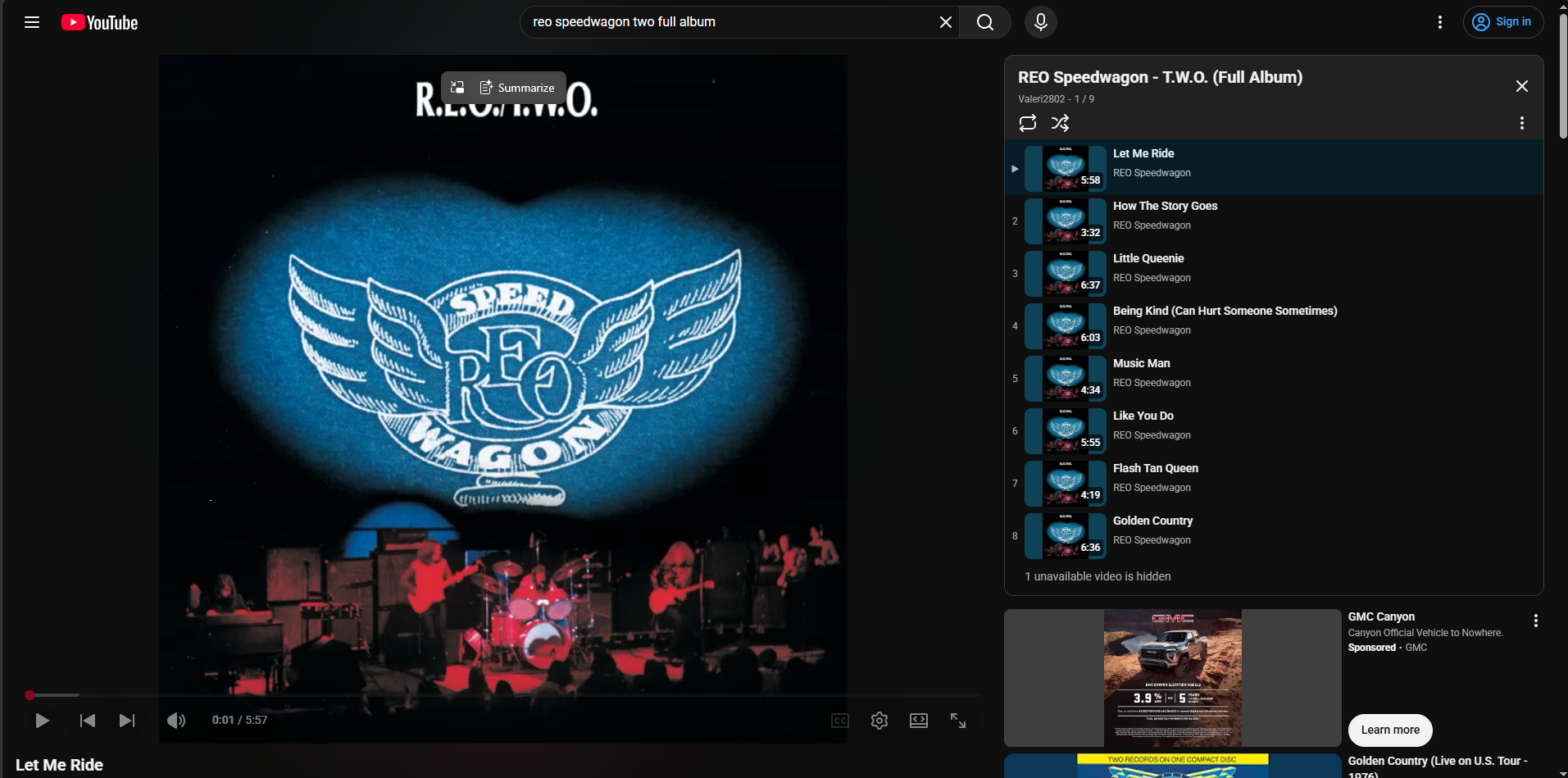Screen dimensions: 1568x778
Task: Click the Summarize button on video
Action: [x=517, y=88]
